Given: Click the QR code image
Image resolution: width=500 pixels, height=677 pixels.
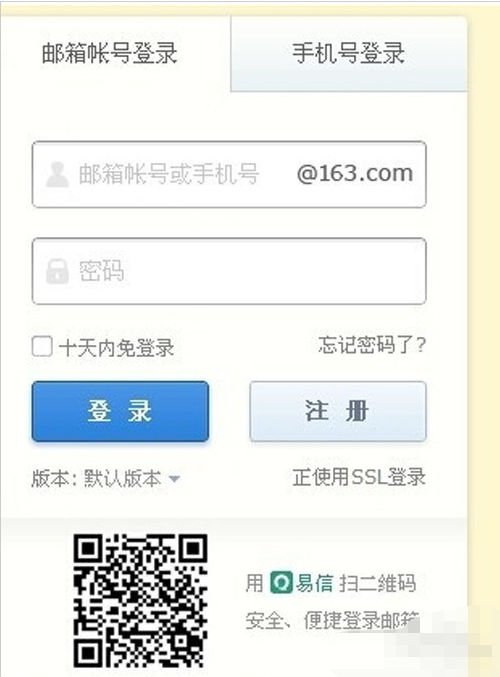Looking at the screenshot, I should pos(140,601).
